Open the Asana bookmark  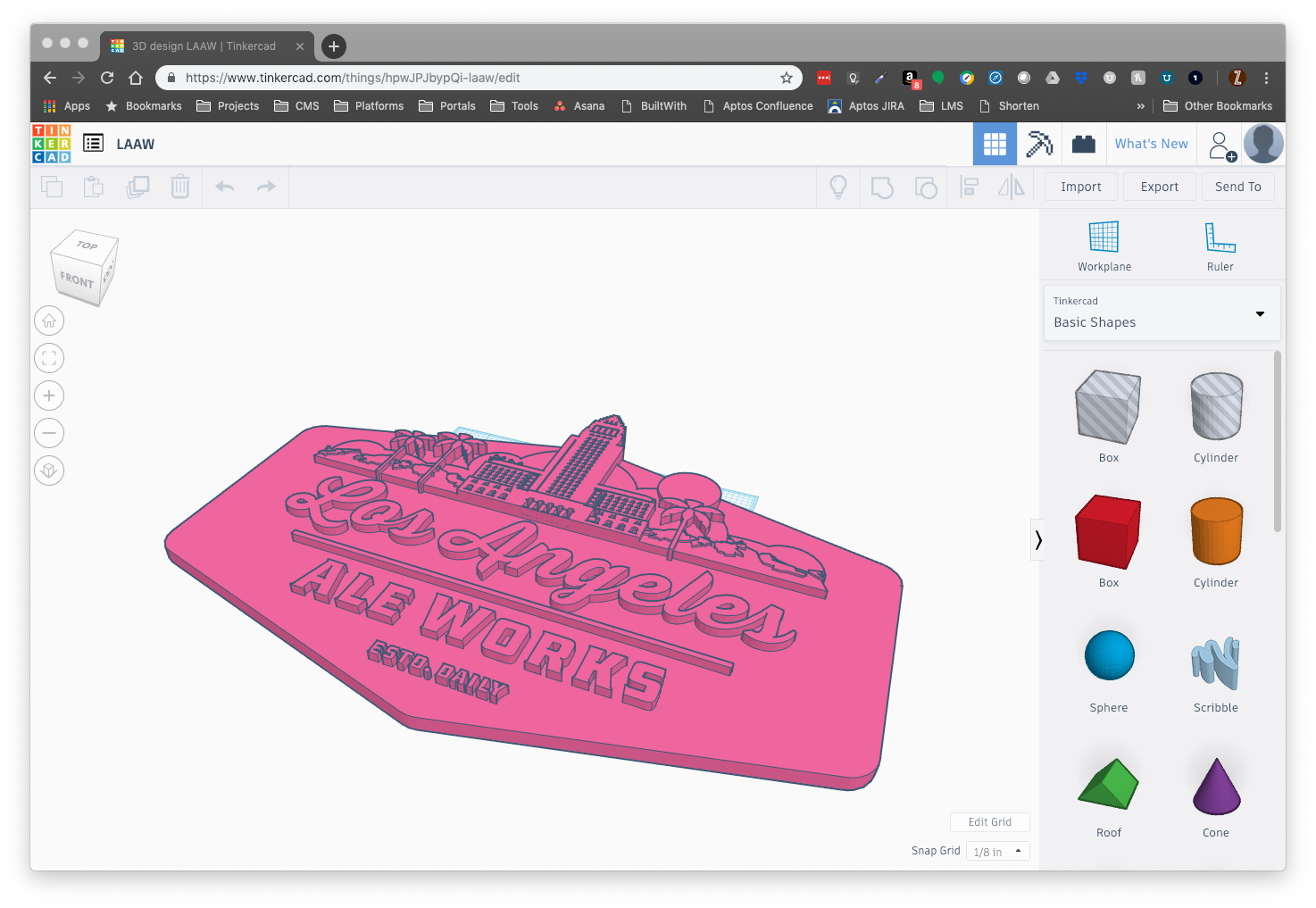click(579, 105)
